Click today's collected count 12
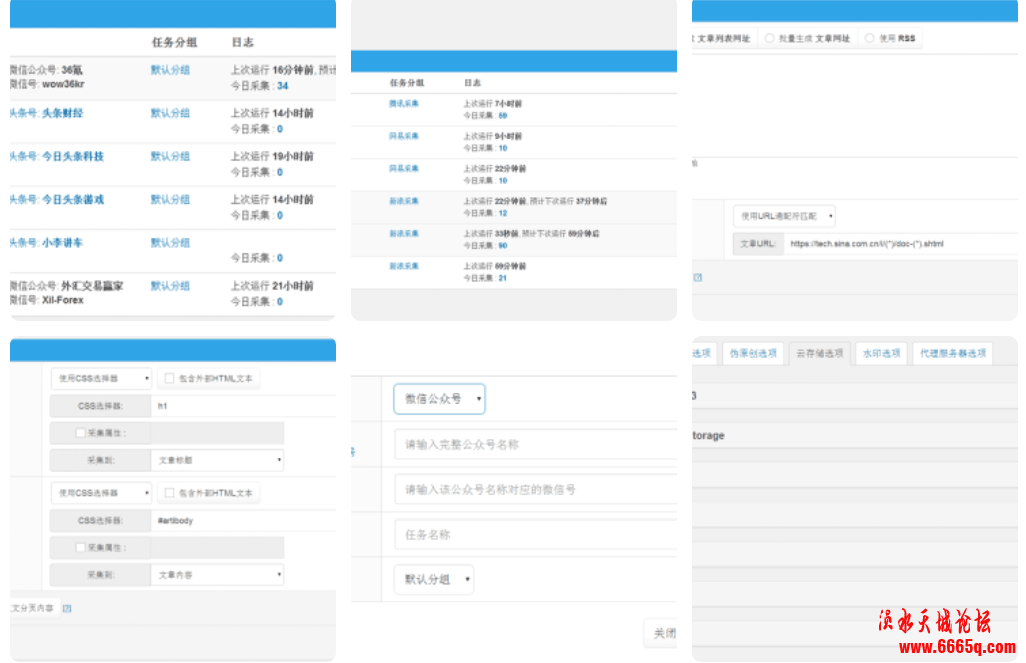 click(503, 213)
